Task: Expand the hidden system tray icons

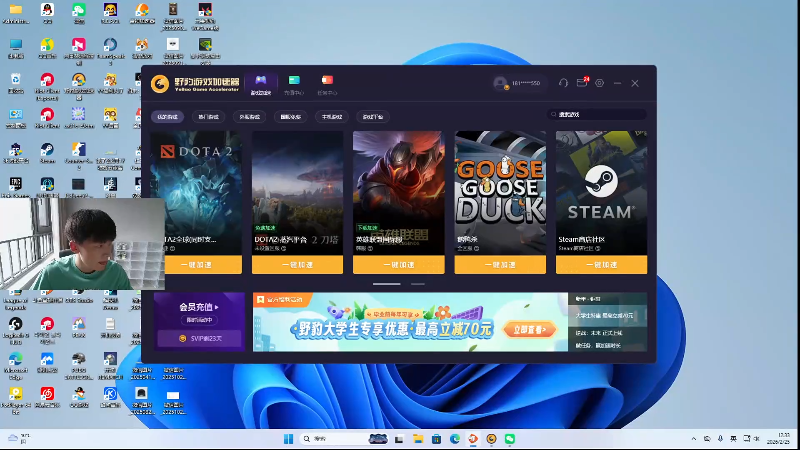Action: (x=693, y=439)
